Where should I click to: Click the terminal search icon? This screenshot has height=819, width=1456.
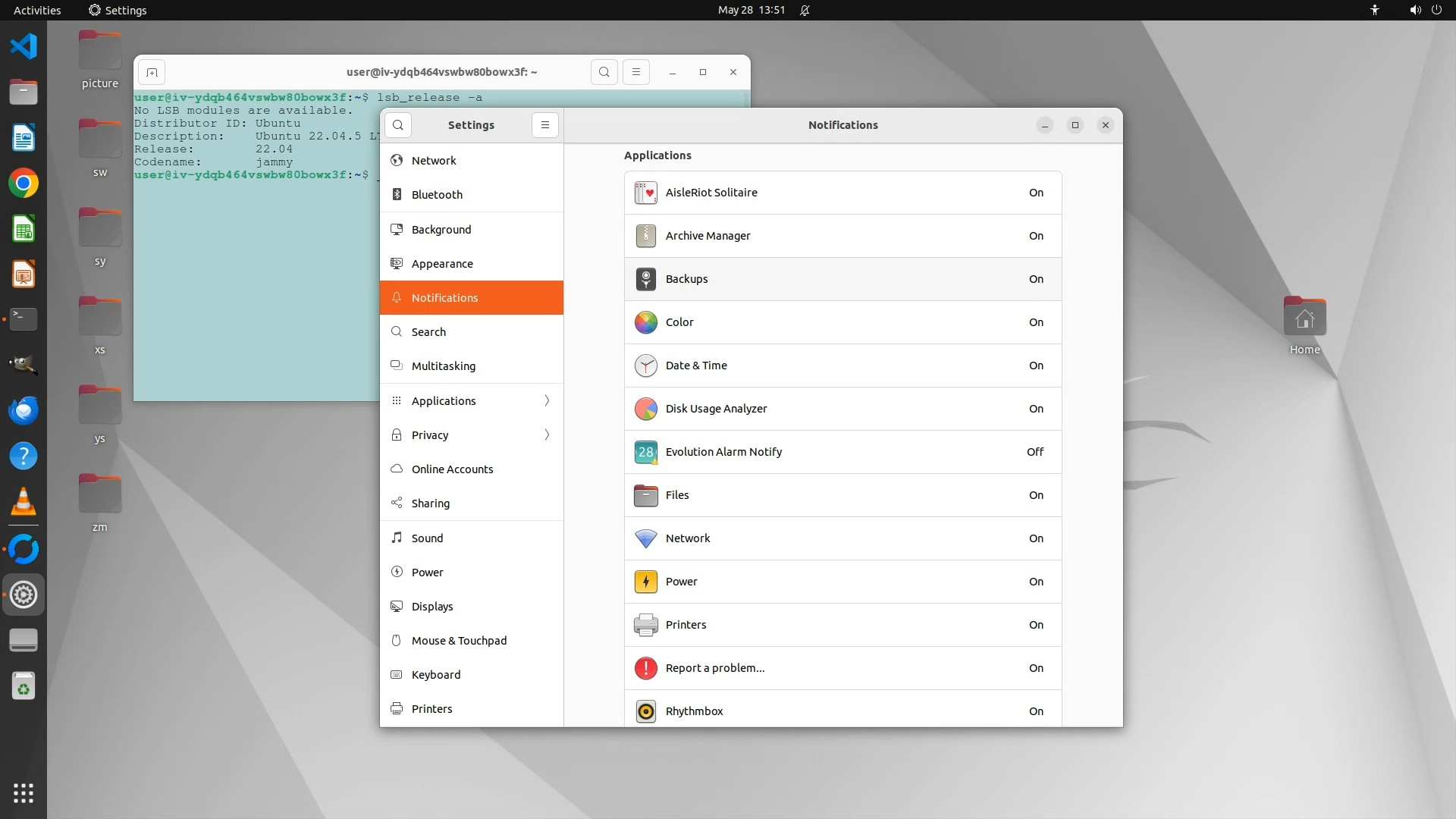click(x=604, y=72)
